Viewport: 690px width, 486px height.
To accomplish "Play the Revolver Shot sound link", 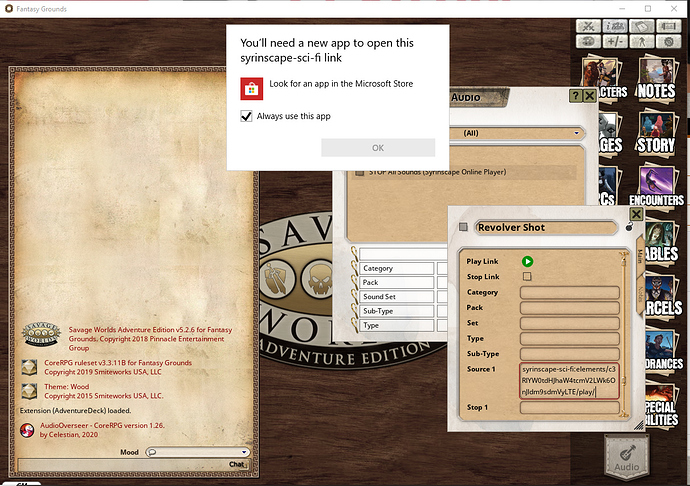I will point(527,261).
